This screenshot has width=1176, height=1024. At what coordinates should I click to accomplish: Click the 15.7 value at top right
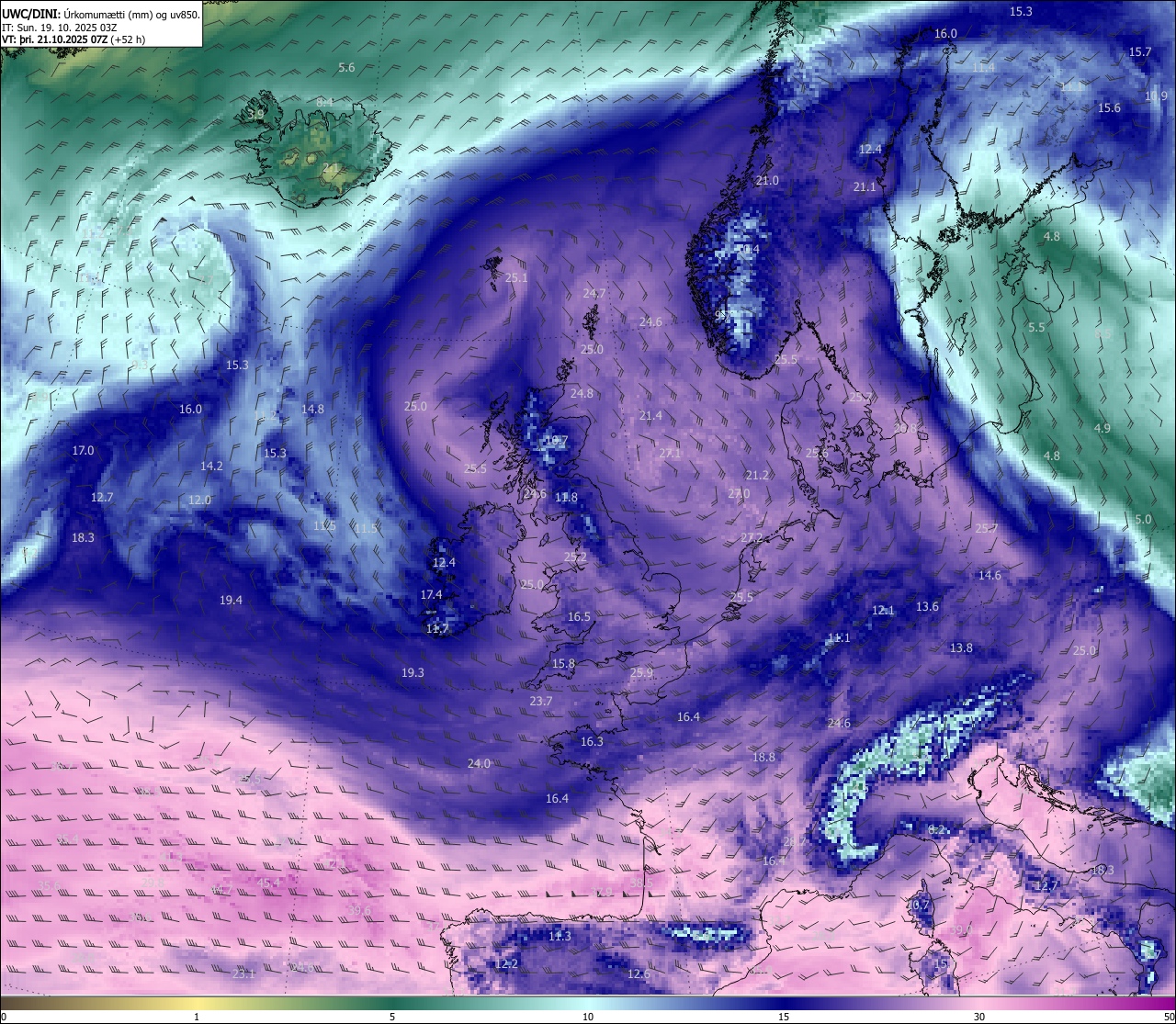pyautogui.click(x=1140, y=52)
